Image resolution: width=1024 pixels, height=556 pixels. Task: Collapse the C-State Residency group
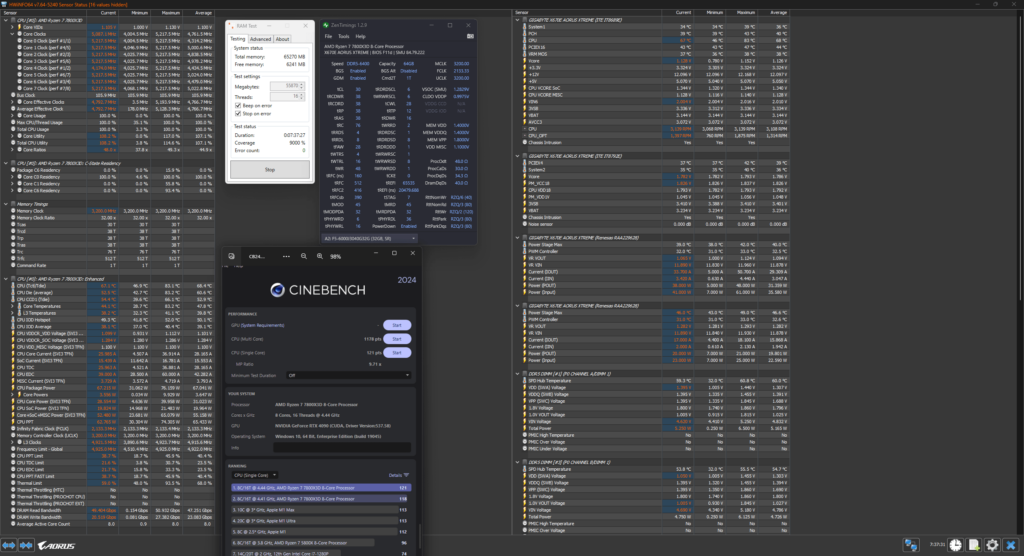click(6, 163)
